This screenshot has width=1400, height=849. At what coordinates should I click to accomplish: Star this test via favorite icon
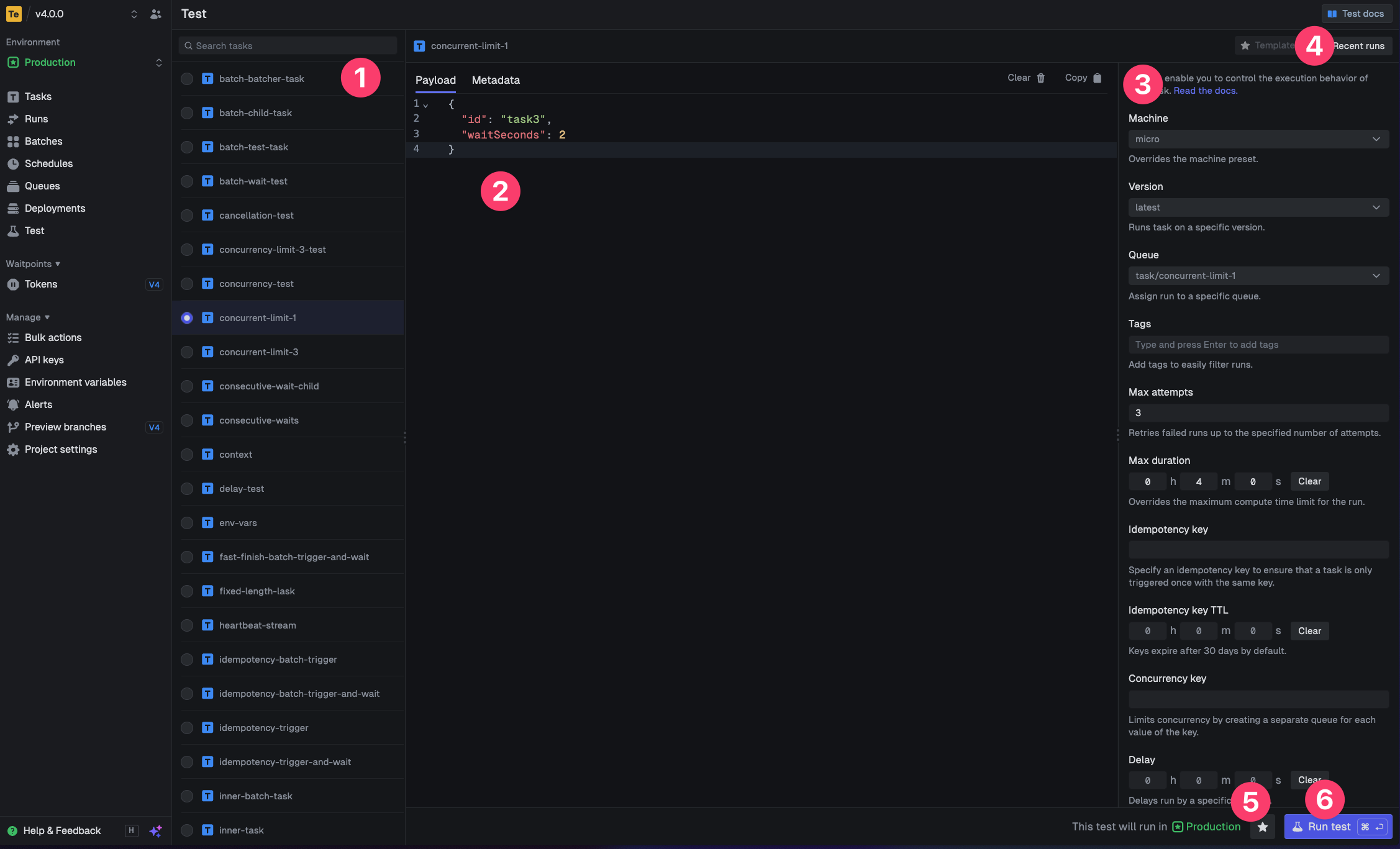pyautogui.click(x=1263, y=827)
